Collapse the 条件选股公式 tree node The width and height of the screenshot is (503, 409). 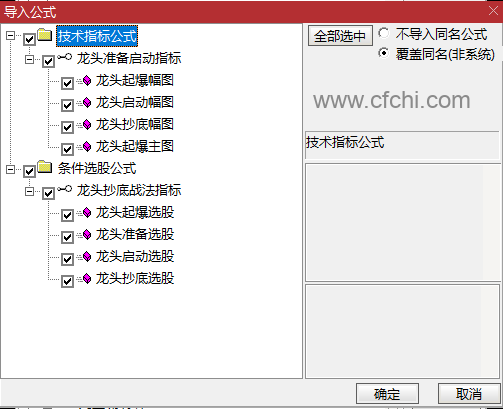coord(11,170)
